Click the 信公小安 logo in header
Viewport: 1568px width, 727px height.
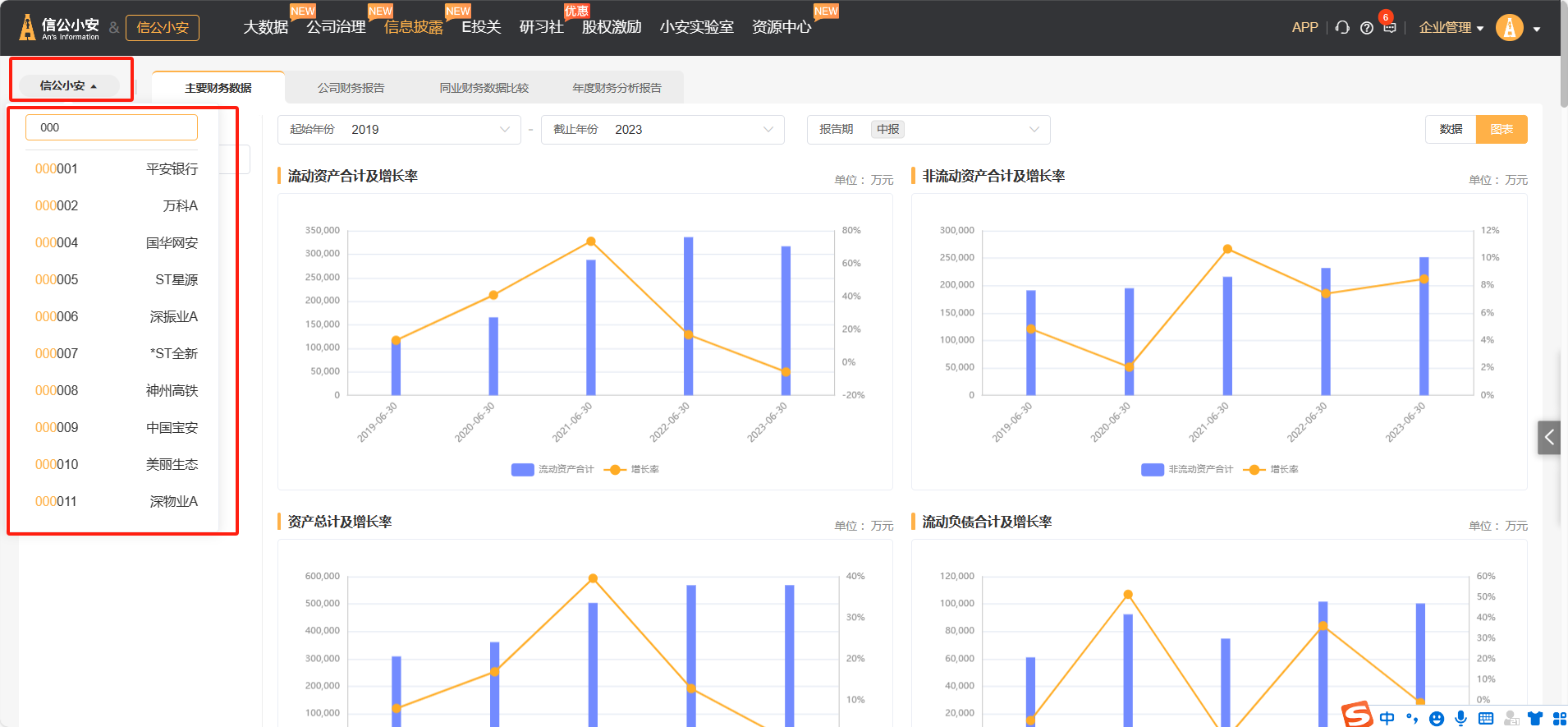[x=59, y=27]
